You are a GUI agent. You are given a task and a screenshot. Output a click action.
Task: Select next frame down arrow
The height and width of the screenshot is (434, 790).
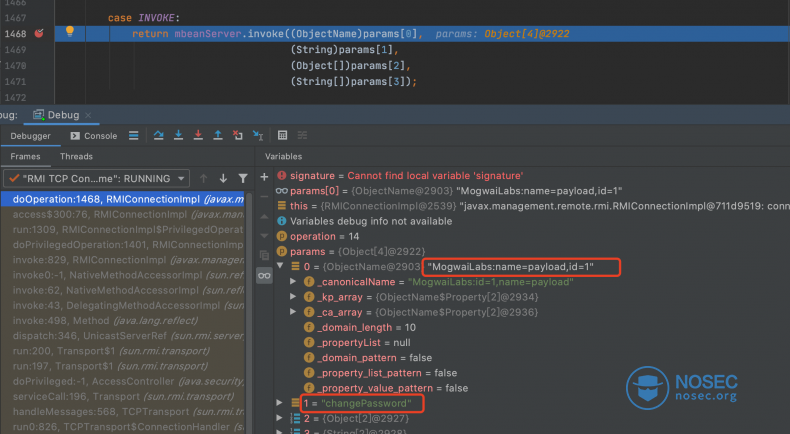223,178
